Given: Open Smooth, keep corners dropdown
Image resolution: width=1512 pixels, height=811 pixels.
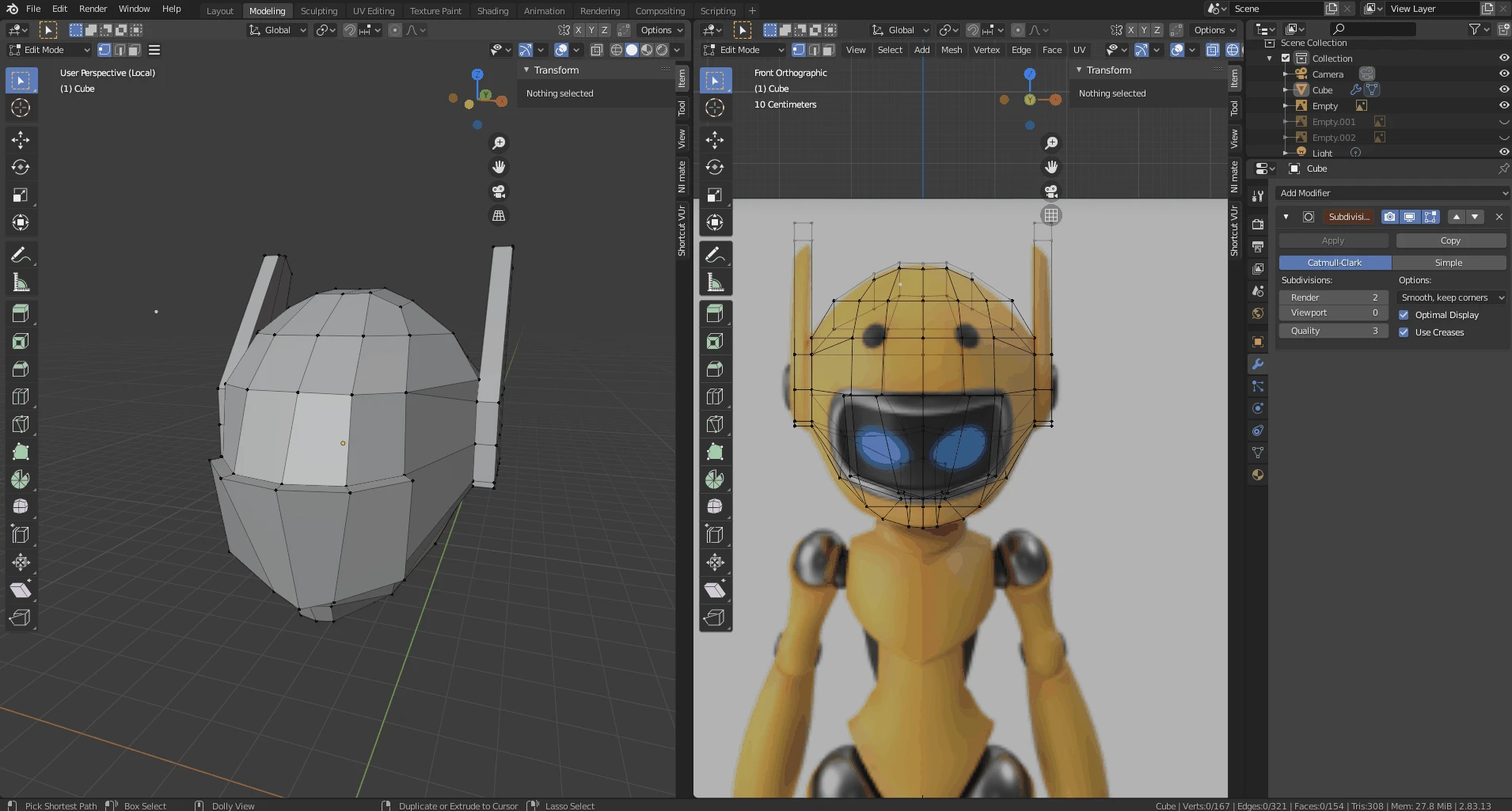Looking at the screenshot, I should 1452,297.
